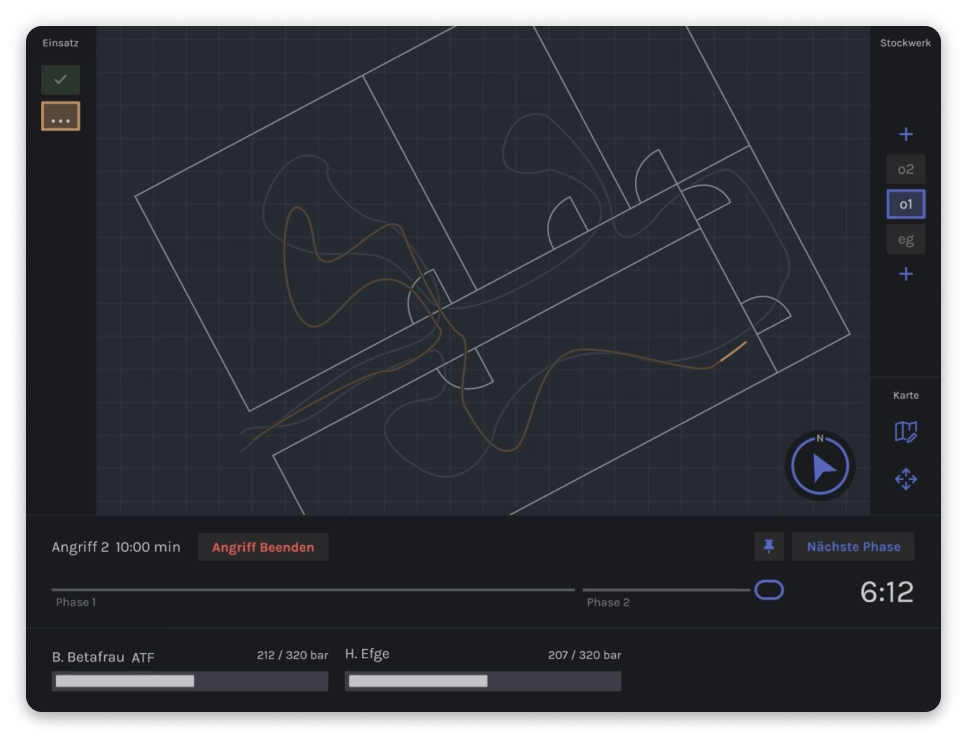
Task: Click B. Betafrau air pressure bar
Action: (x=190, y=681)
